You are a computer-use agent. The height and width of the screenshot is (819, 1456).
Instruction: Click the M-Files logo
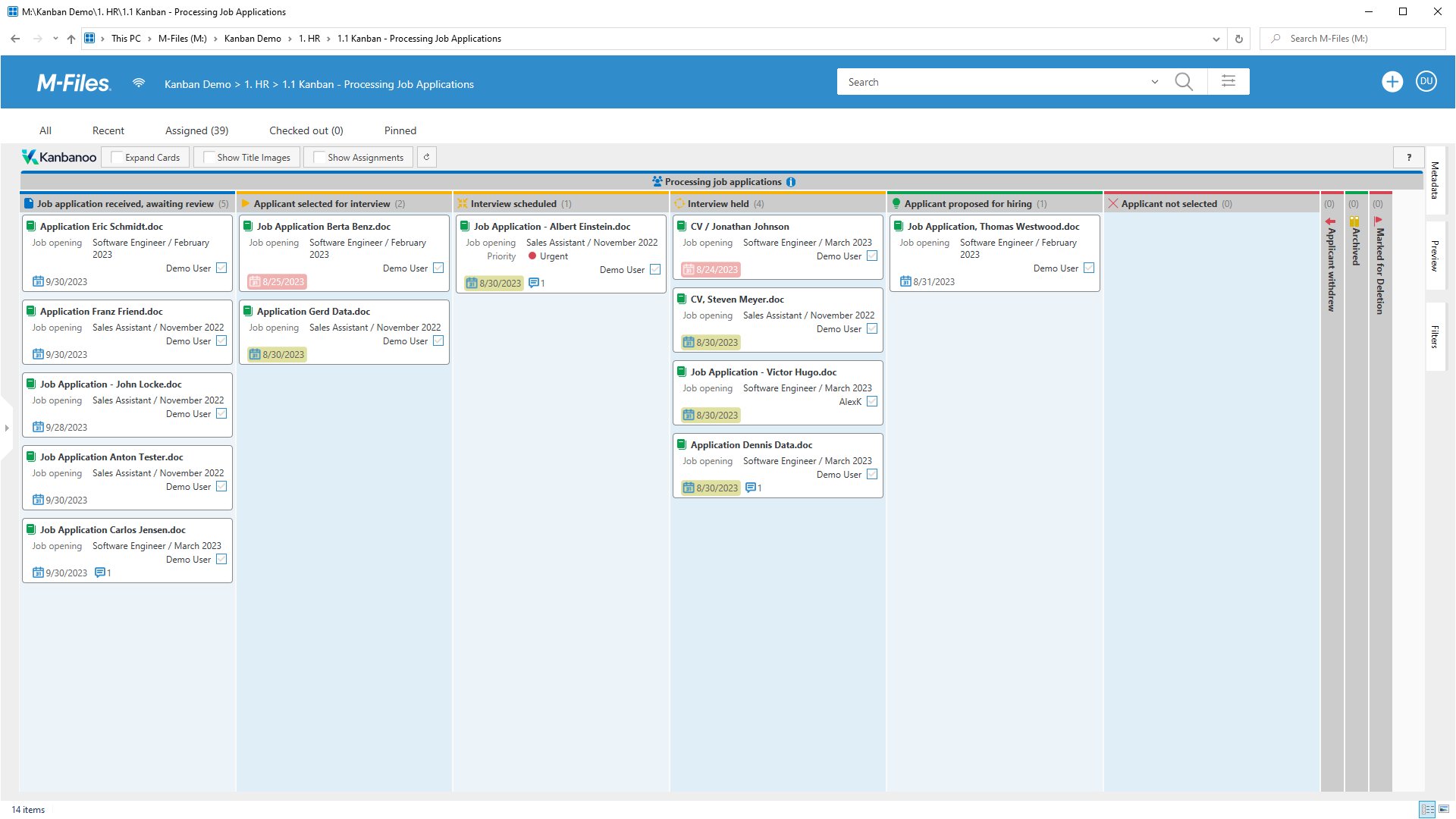pyautogui.click(x=74, y=83)
